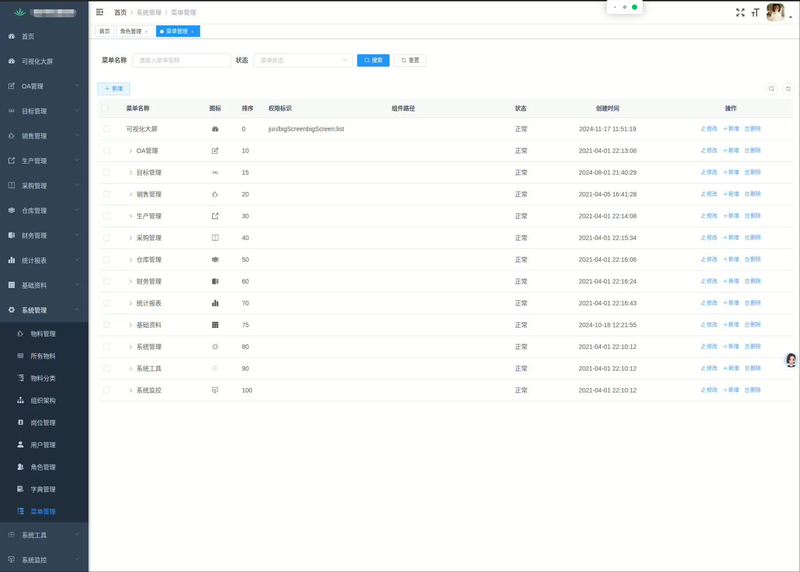The width and height of the screenshot is (800, 572).
Task: Switch to the 角色管理 tab
Action: (x=130, y=31)
